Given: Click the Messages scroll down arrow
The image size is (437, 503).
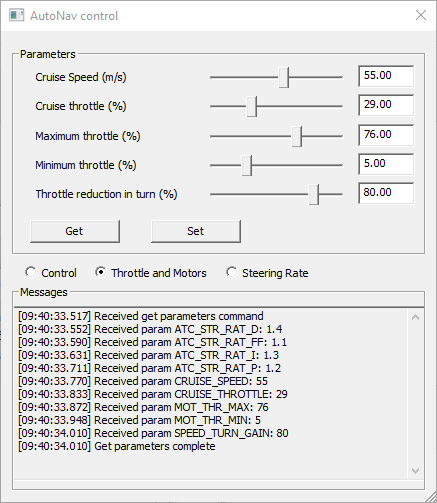Looking at the screenshot, I should 415,470.
